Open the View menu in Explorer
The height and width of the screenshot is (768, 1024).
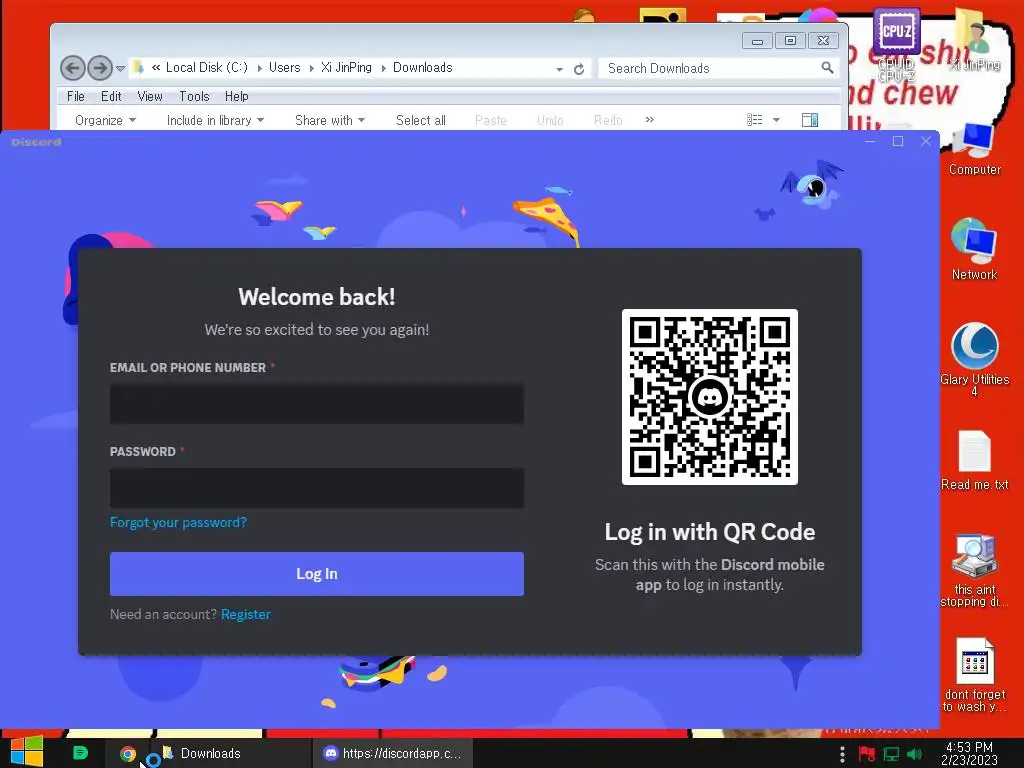[150, 97]
